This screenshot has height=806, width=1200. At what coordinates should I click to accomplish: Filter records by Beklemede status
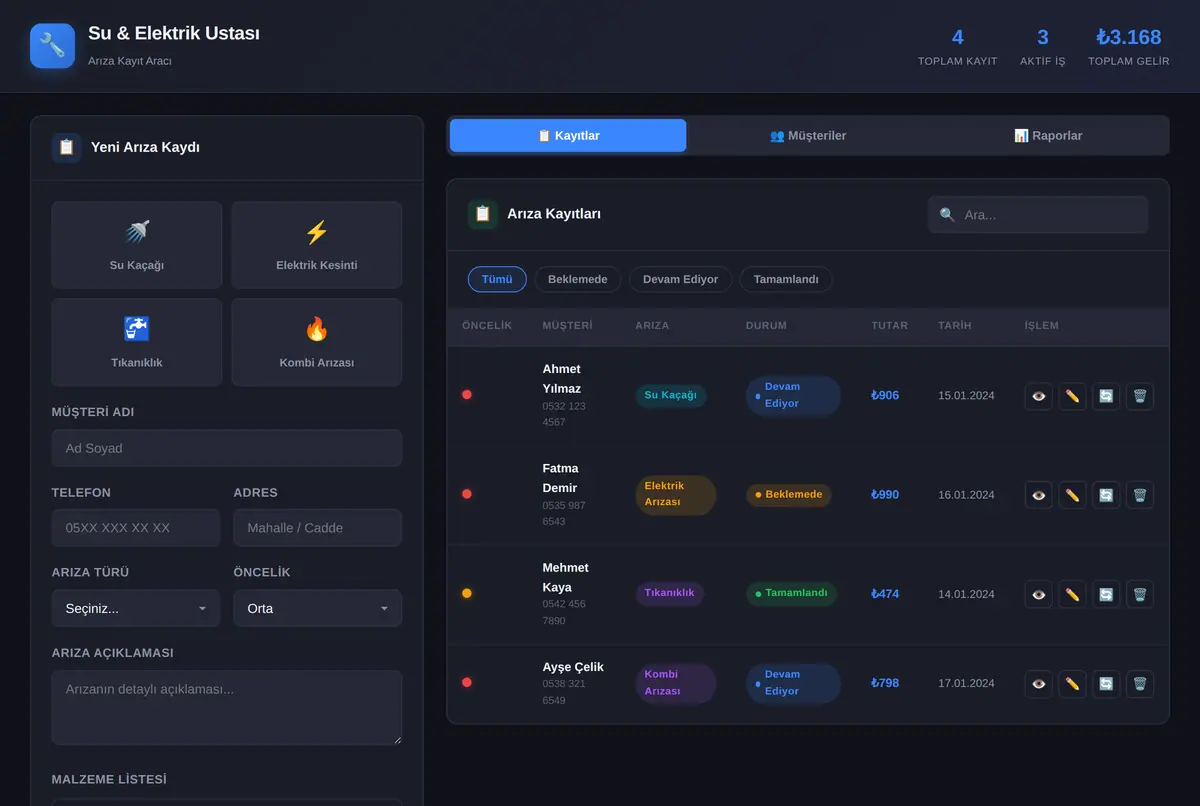click(x=578, y=279)
